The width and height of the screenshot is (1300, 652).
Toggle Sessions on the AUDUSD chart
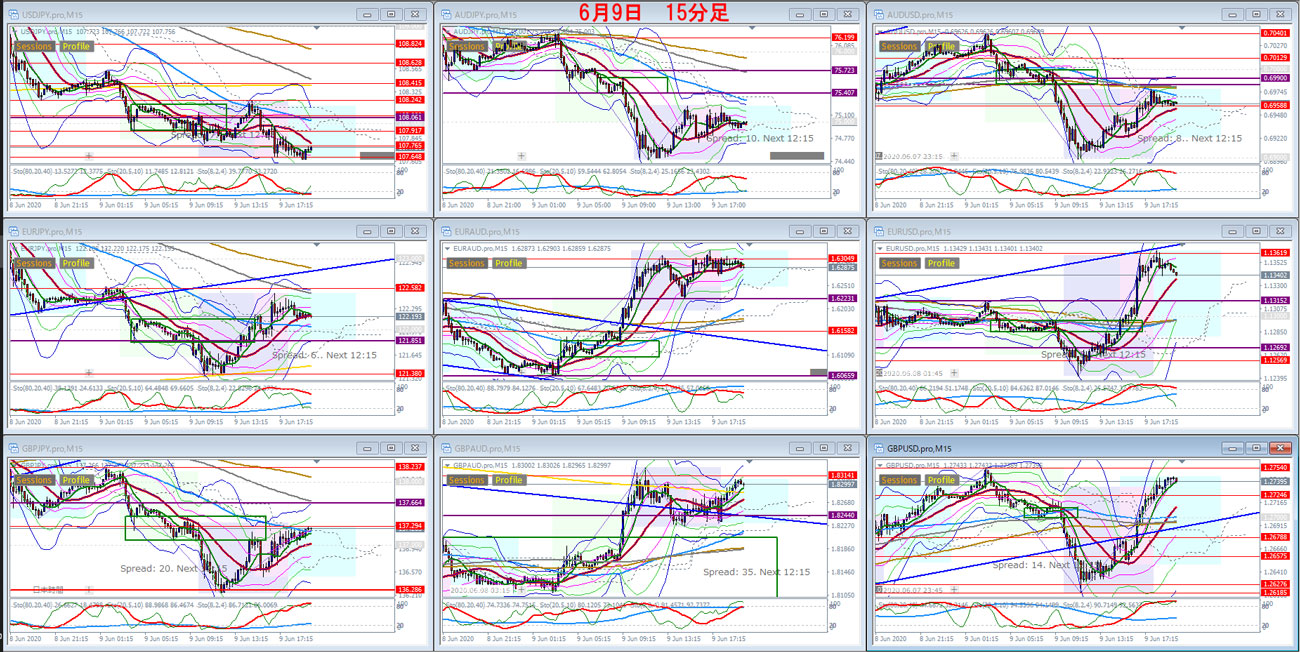(899, 46)
